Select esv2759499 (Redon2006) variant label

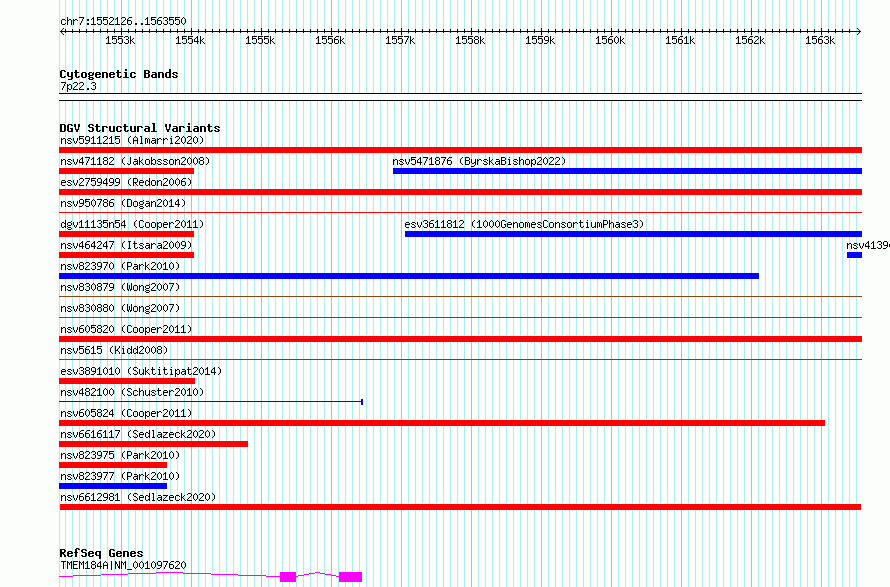126,182
